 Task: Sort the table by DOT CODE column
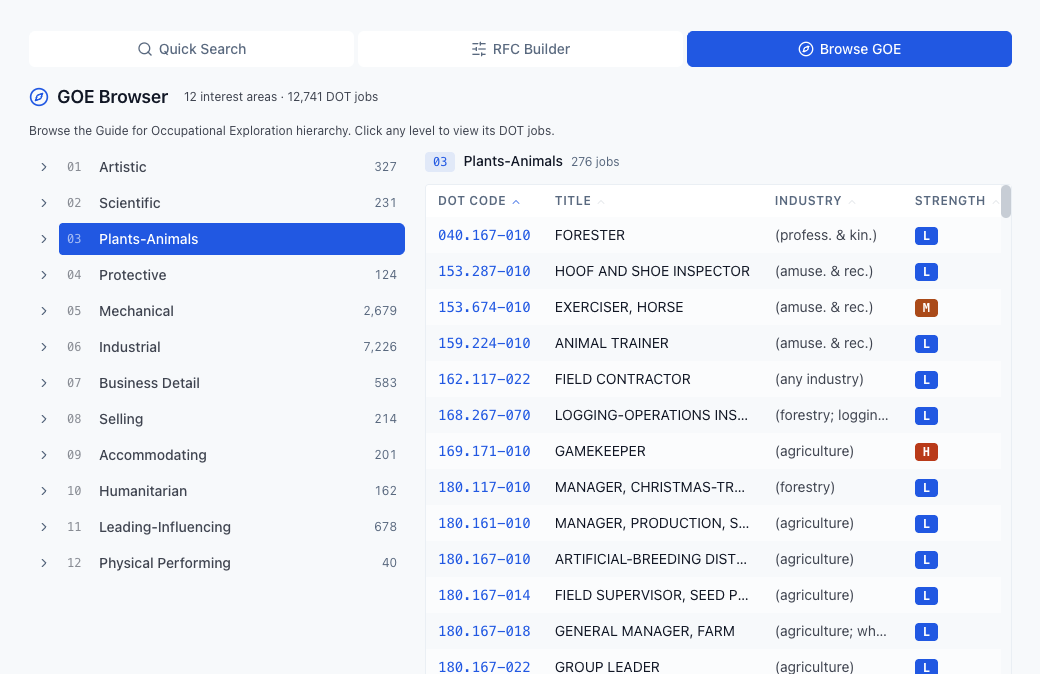point(478,201)
